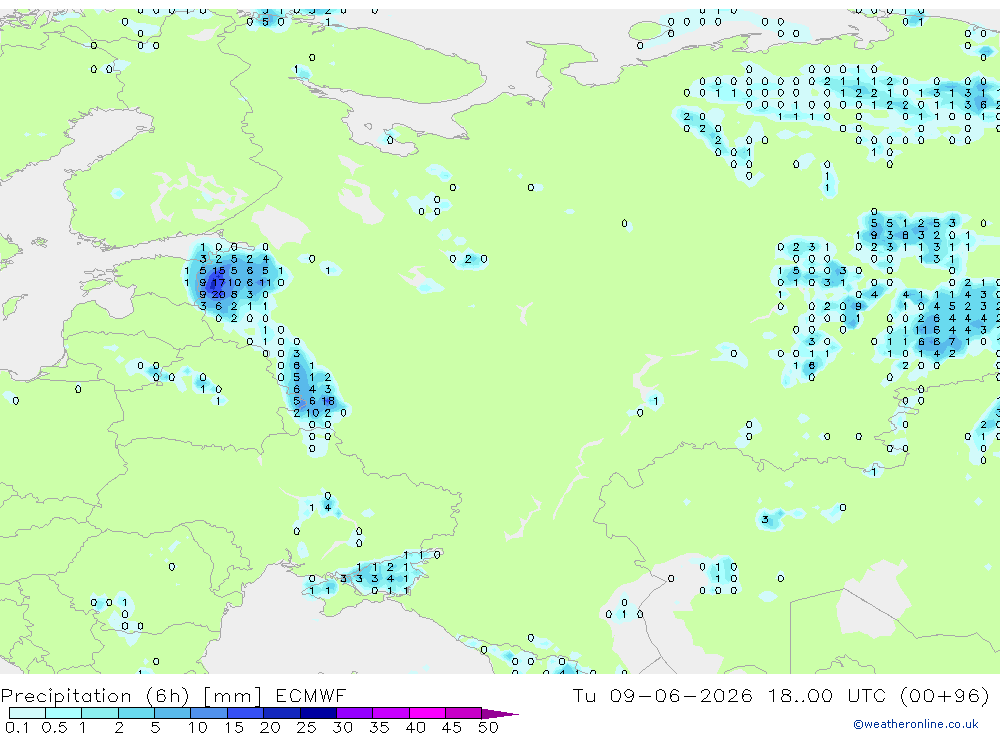Select the 45–50 mm legend swatch
The width and height of the screenshot is (1000, 733).
point(464,713)
